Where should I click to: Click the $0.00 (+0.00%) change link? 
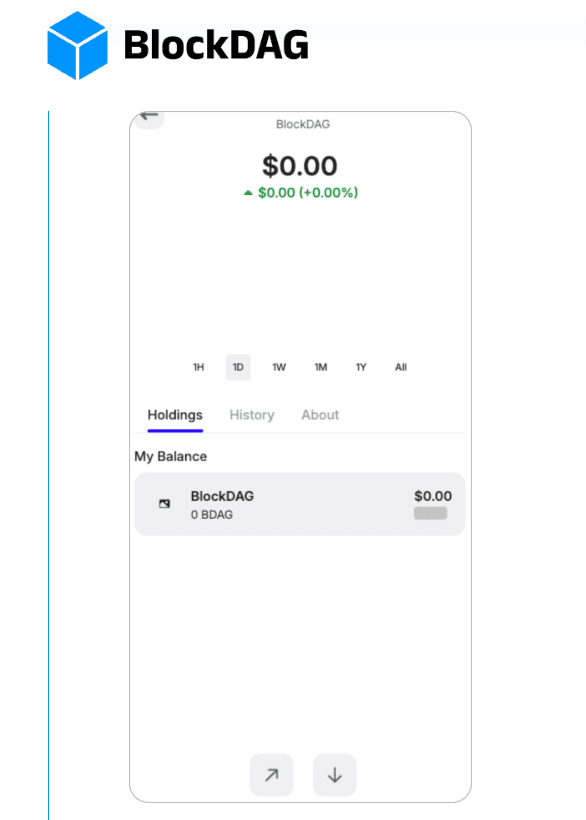(303, 192)
